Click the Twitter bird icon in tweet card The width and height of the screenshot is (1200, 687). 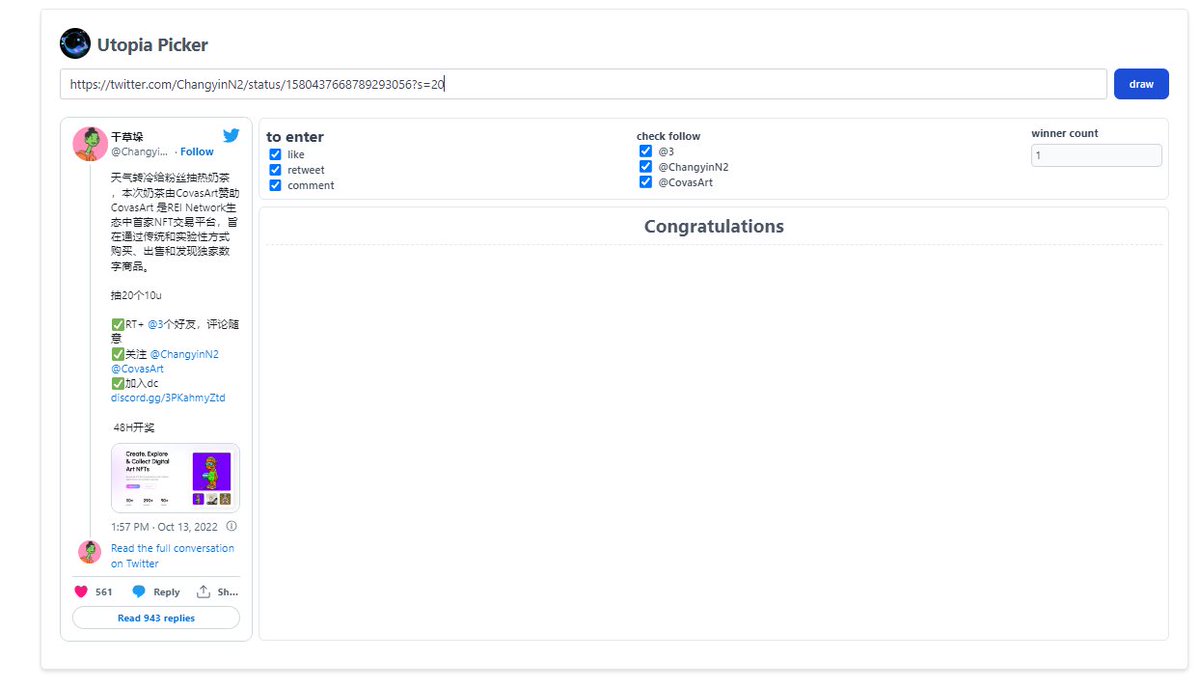pyautogui.click(x=231, y=136)
